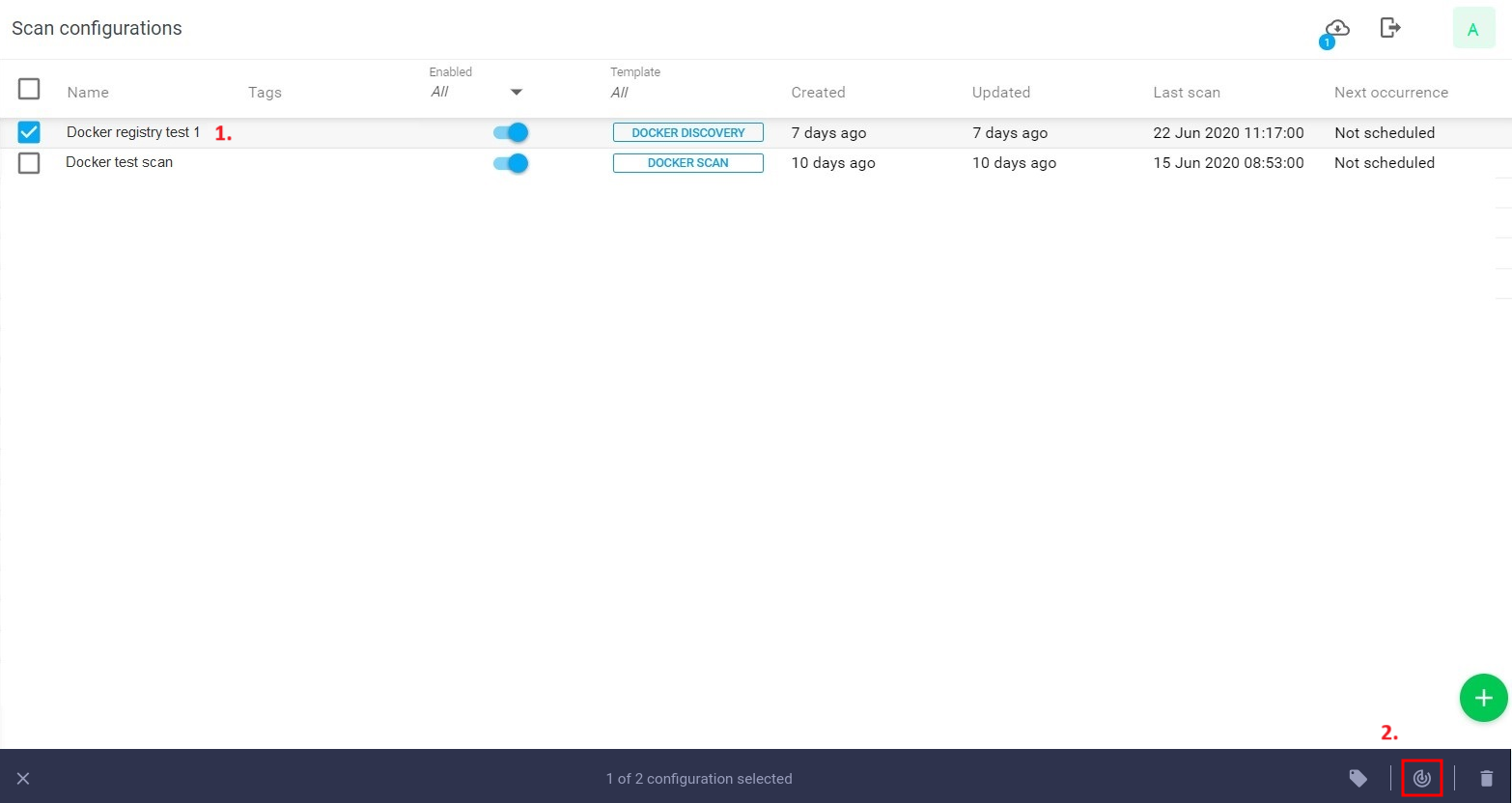
Task: Open the Template filter set to All
Action: (619, 92)
